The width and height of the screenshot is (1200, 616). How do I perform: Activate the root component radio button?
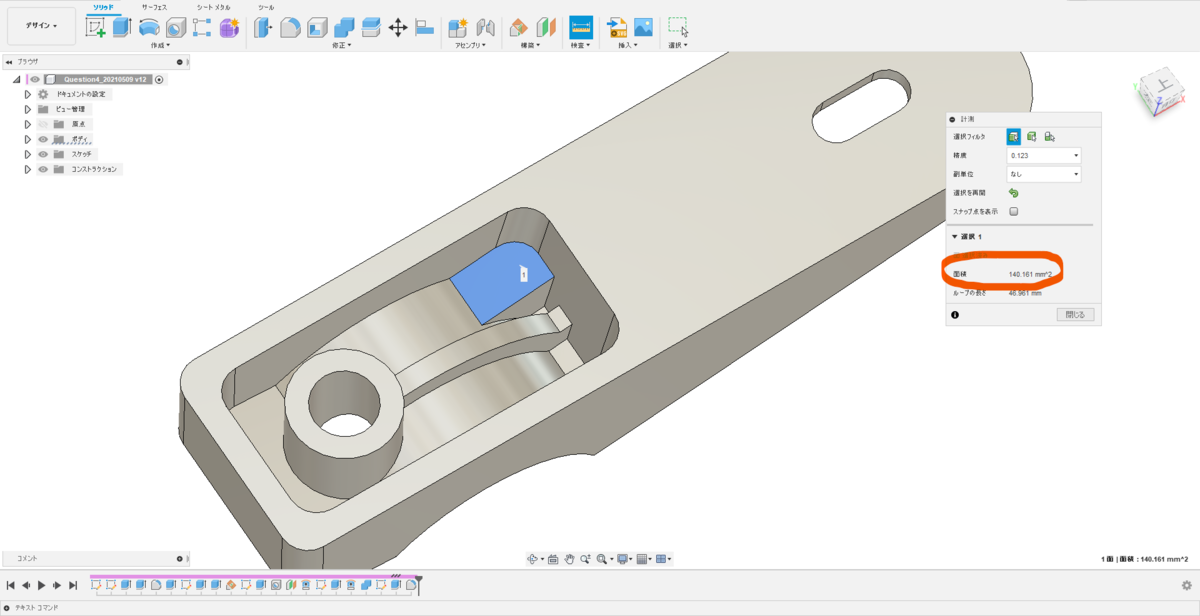(159, 79)
